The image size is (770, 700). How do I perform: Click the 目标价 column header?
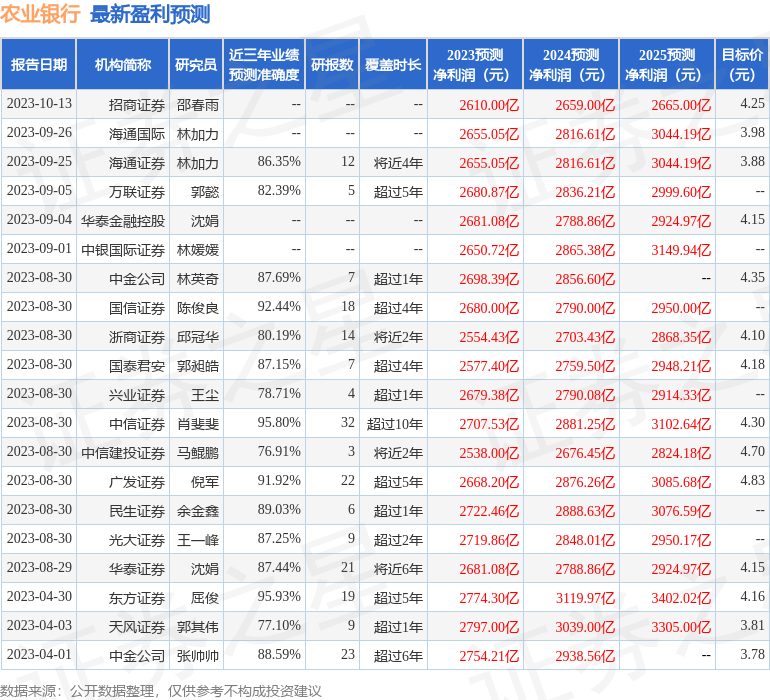[742, 64]
